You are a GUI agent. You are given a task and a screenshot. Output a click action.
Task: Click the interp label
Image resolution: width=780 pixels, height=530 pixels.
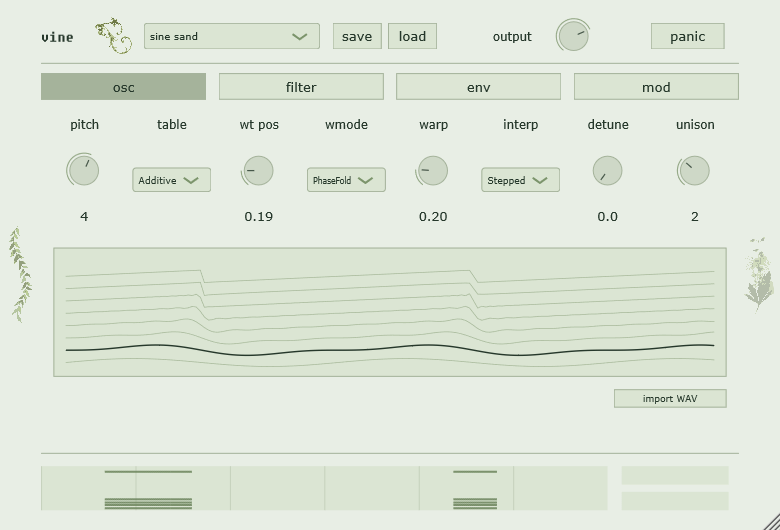pyautogui.click(x=520, y=124)
